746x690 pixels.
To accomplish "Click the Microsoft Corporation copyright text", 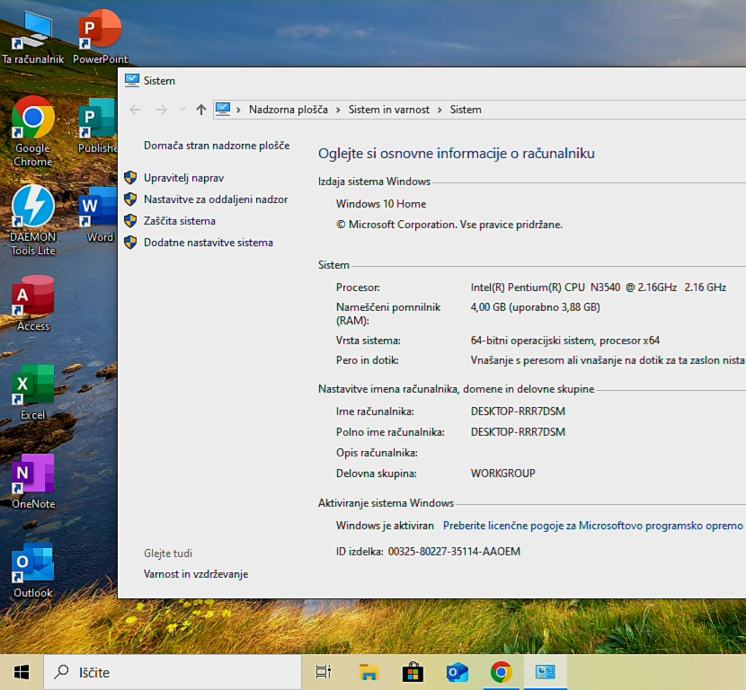I will (x=449, y=225).
